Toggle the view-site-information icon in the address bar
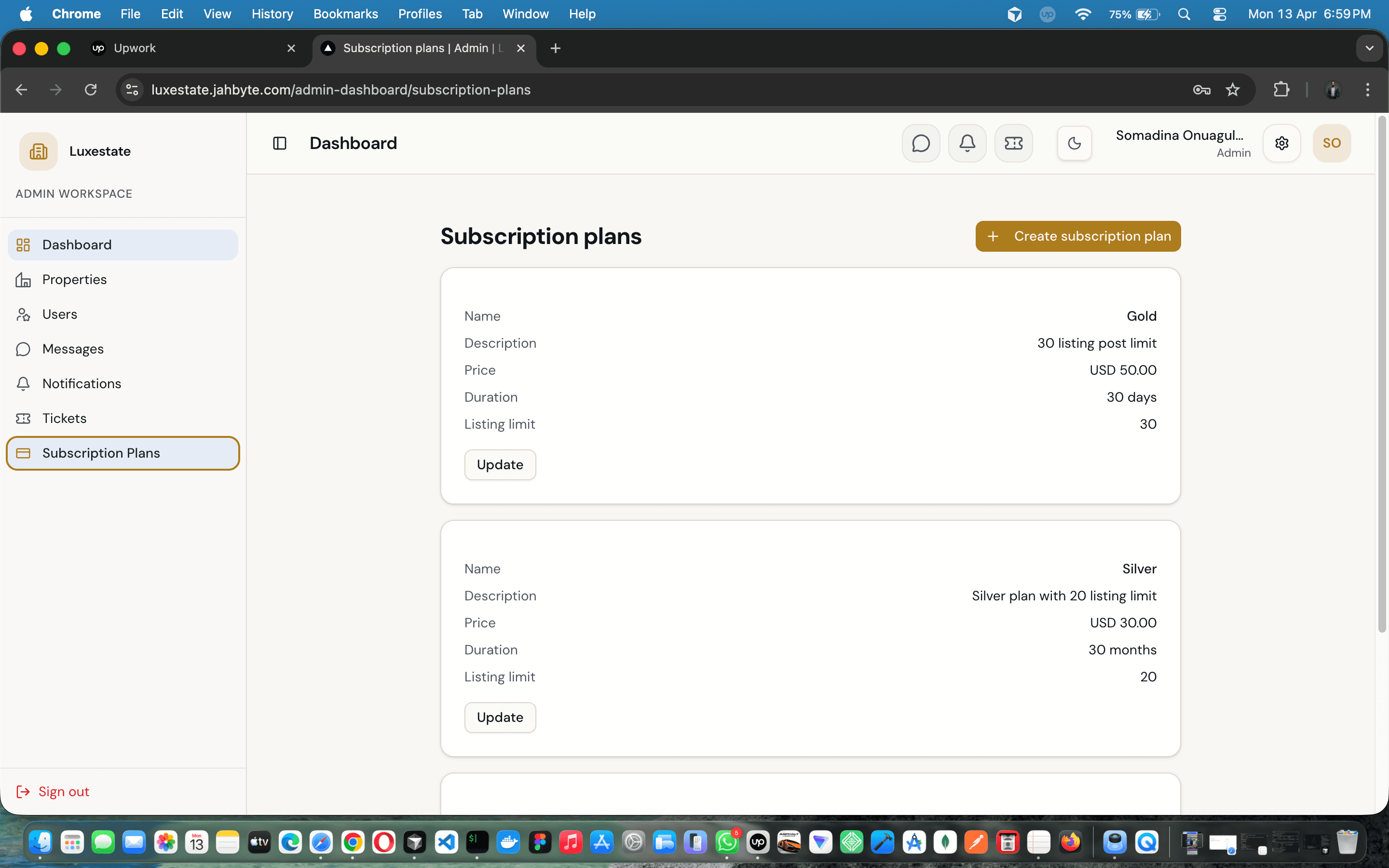1389x868 pixels. [132, 90]
